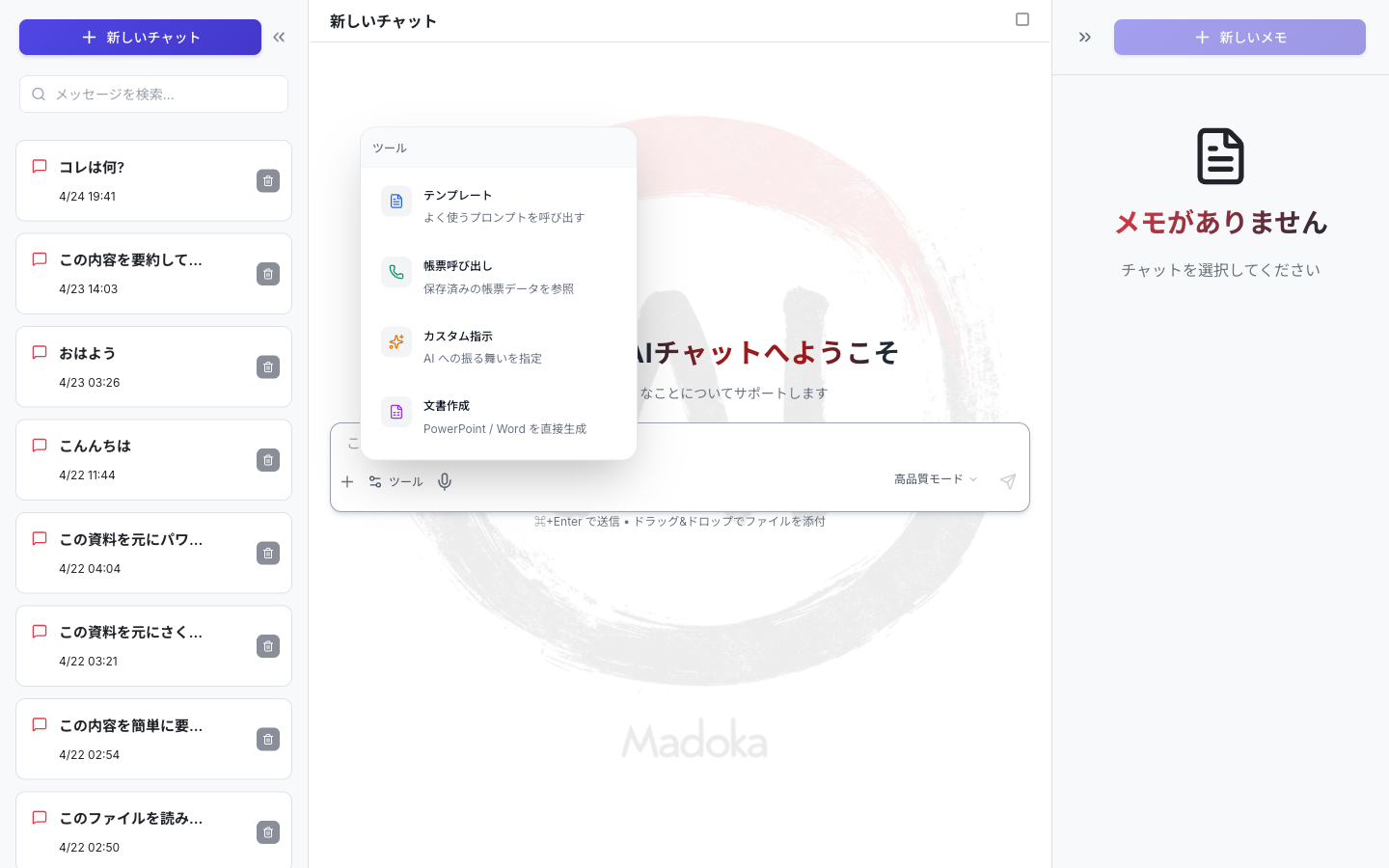The height and width of the screenshot is (868, 1389).
Task: Start voice input with microphone icon
Action: pyautogui.click(x=445, y=481)
